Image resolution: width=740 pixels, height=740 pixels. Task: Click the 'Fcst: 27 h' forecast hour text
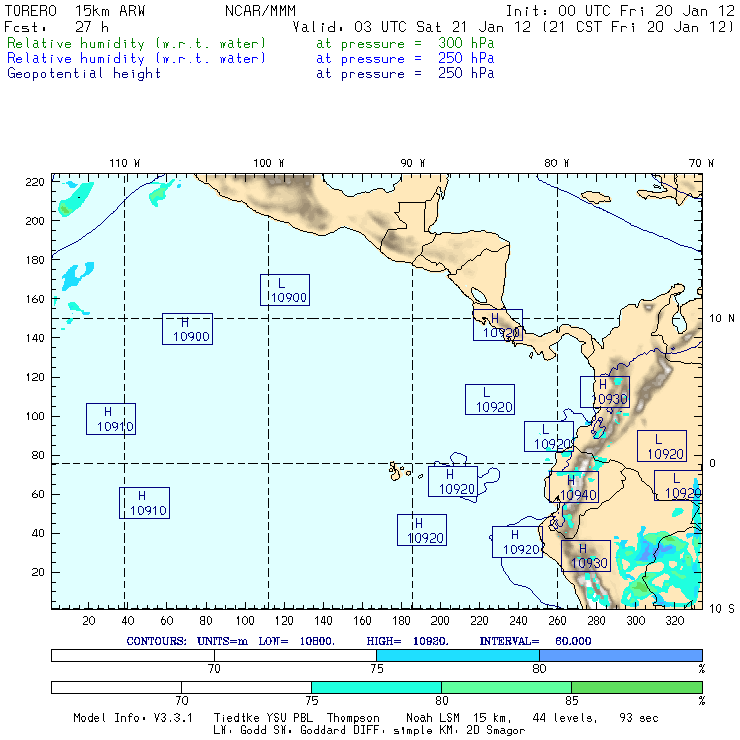tap(56, 27)
